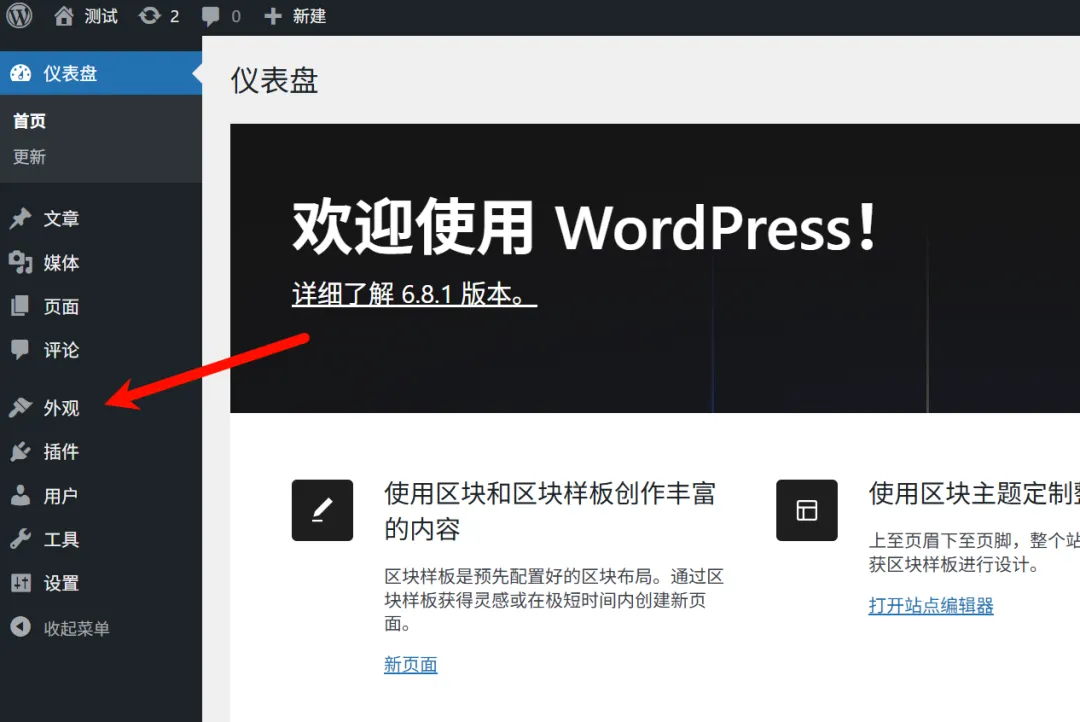Click the comments bubble icon in admin bar
Image resolution: width=1080 pixels, height=722 pixels.
211,17
